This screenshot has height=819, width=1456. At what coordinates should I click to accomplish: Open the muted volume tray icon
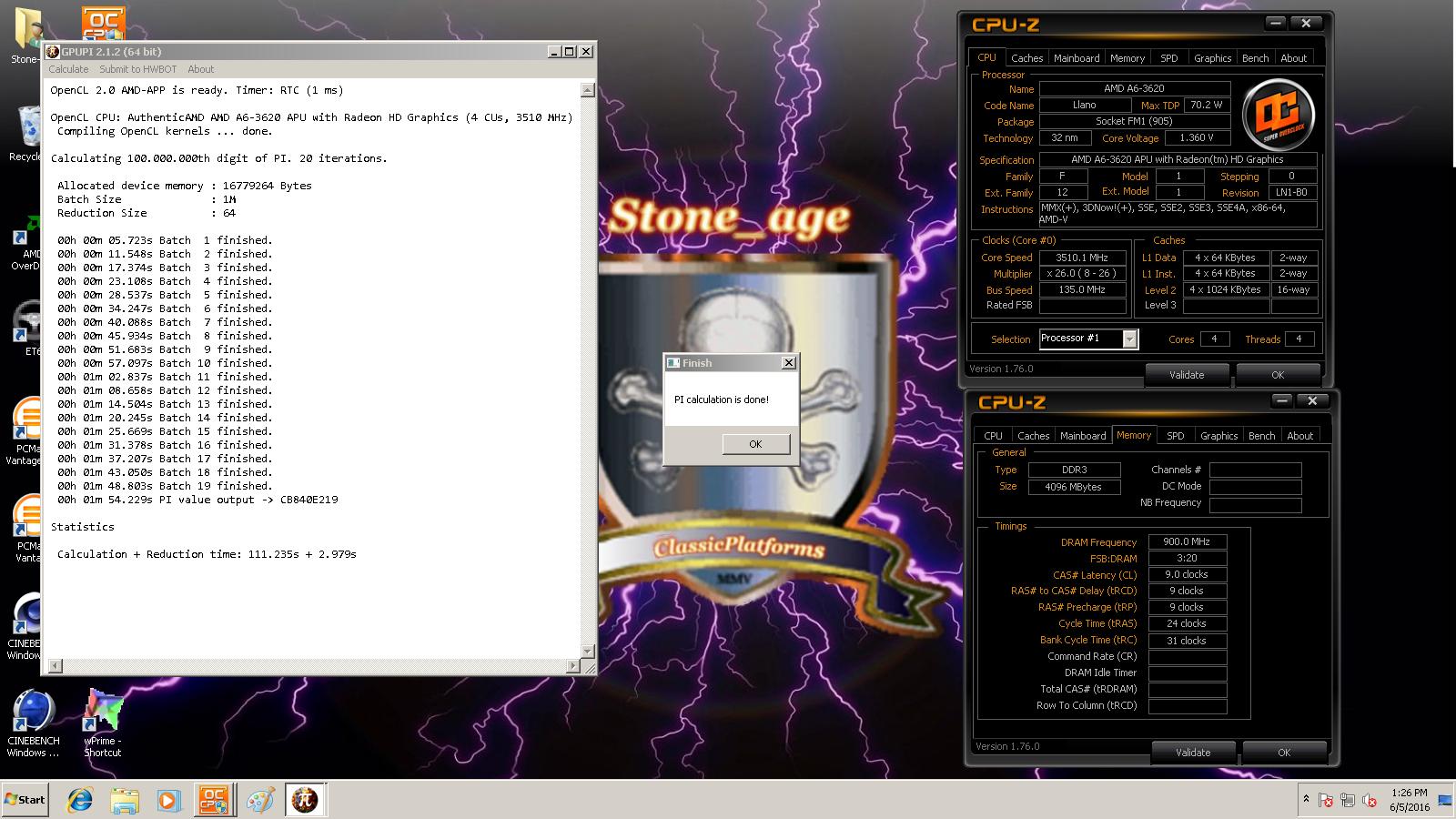tap(1369, 801)
